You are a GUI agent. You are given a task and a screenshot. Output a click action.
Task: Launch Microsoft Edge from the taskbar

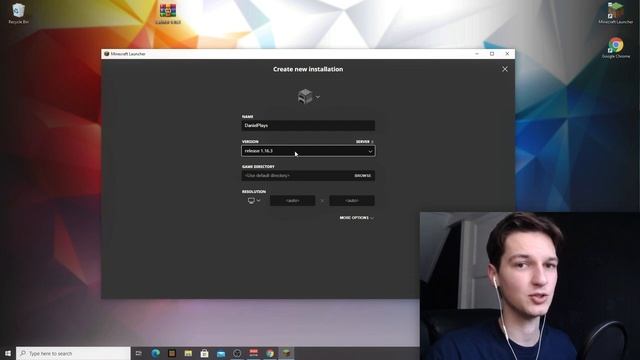156,353
